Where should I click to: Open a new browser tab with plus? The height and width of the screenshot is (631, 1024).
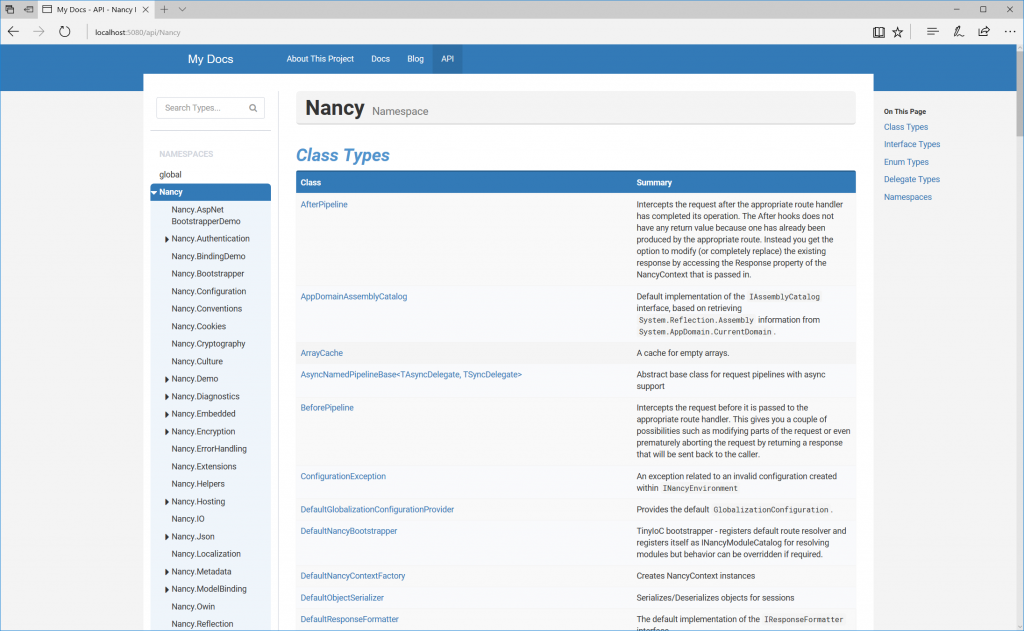(x=164, y=9)
